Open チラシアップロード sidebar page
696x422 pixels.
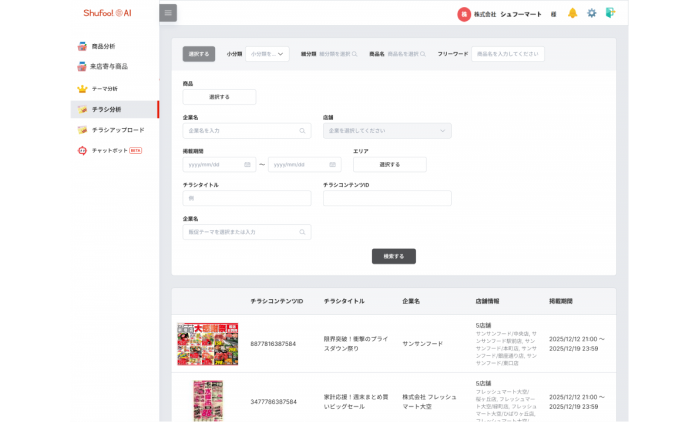(x=117, y=130)
